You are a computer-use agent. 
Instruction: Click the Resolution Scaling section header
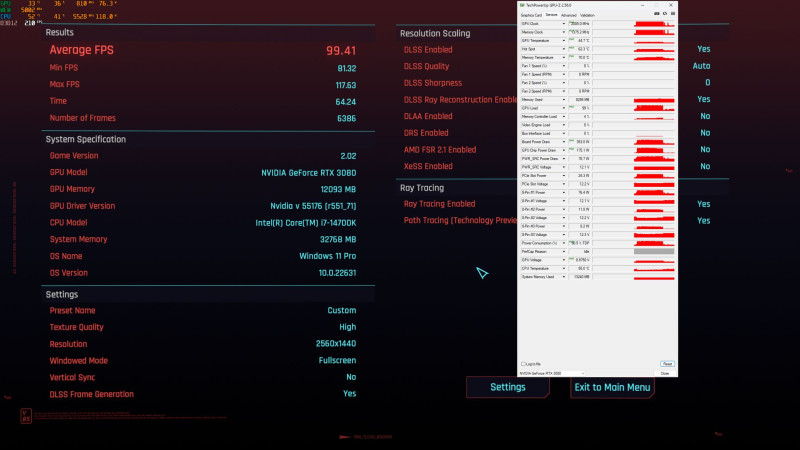pyautogui.click(x=435, y=34)
